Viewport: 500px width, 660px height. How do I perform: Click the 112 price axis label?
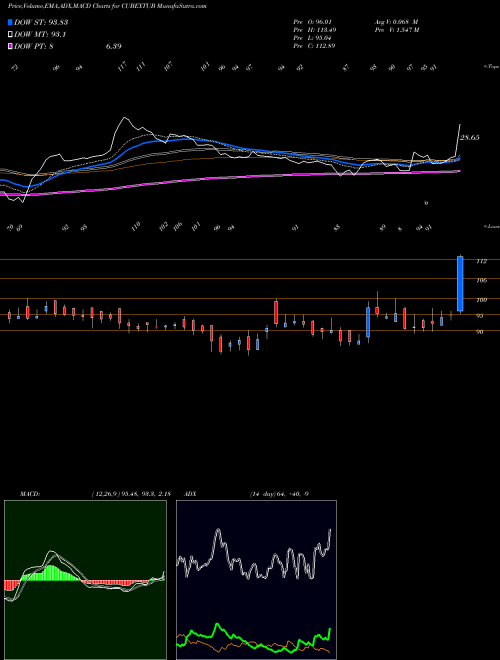tap(481, 261)
